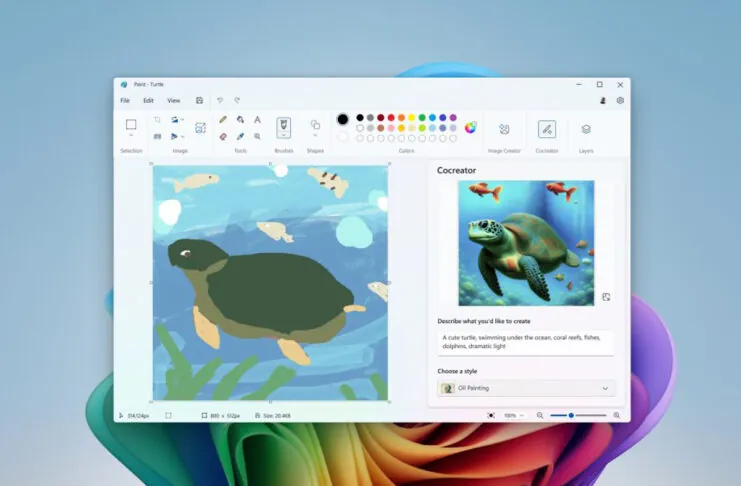Image resolution: width=741 pixels, height=486 pixels.
Task: Open the Layers panel
Action: click(x=586, y=129)
